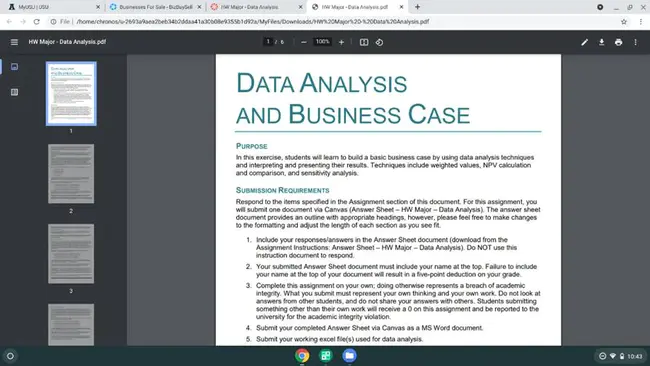The height and width of the screenshot is (366, 650).
Task: Select the page 3 thumbnail
Action: [71, 254]
